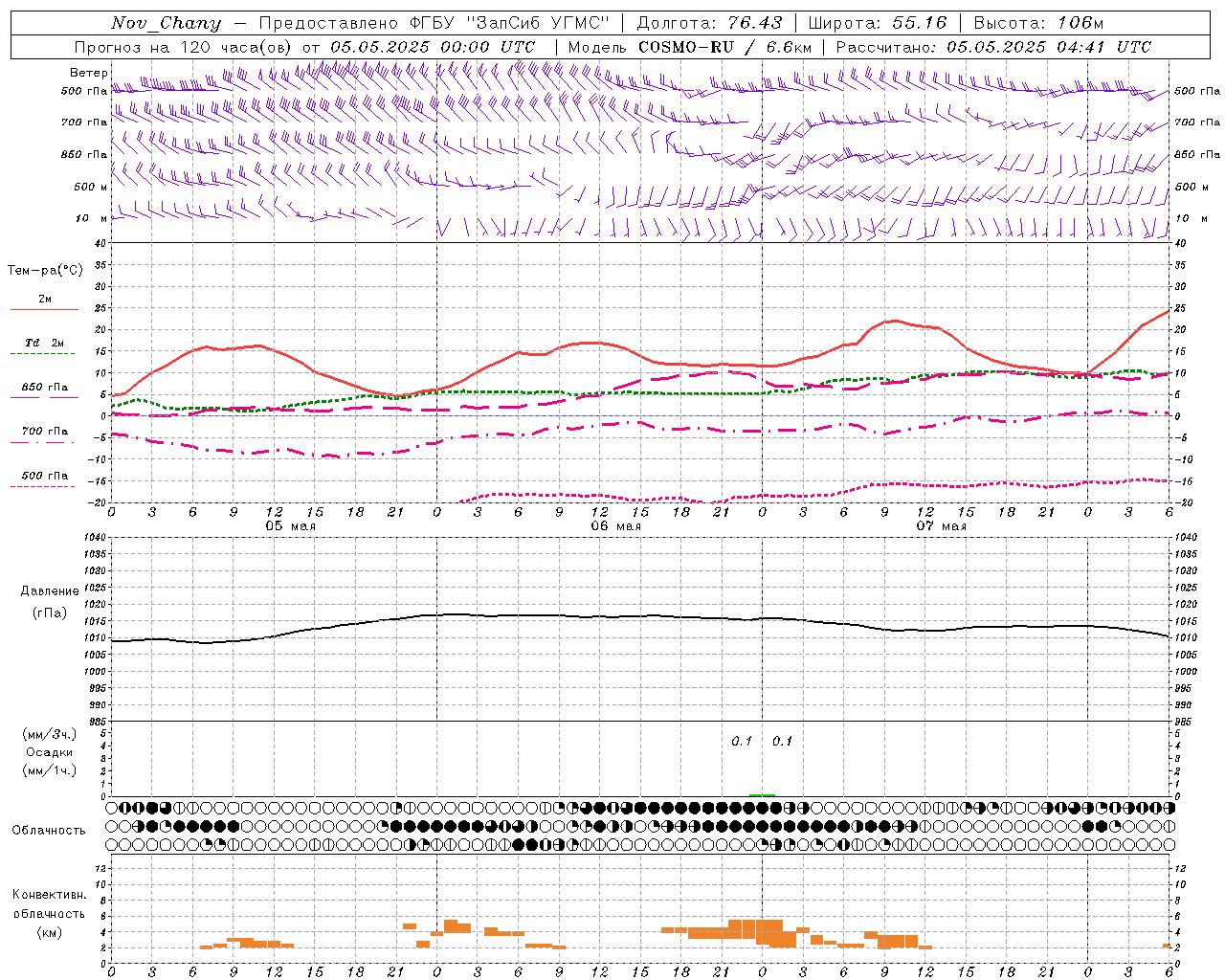
Task: Select the 'Предоставлено ФГБУ ЗапСиб УГМС' provider text
Action: [x=434, y=23]
